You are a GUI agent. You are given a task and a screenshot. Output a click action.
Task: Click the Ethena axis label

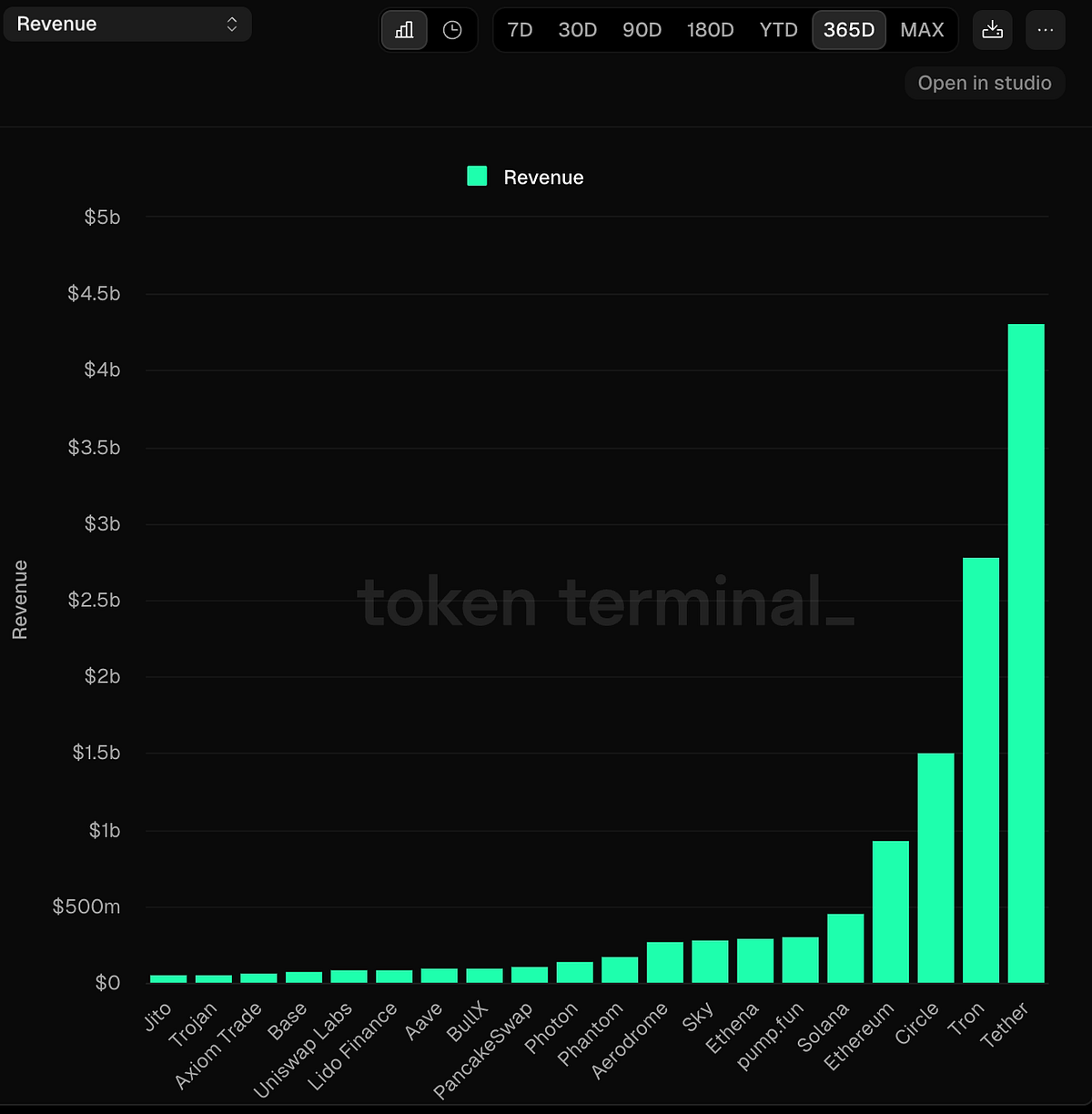pyautogui.click(x=733, y=1028)
